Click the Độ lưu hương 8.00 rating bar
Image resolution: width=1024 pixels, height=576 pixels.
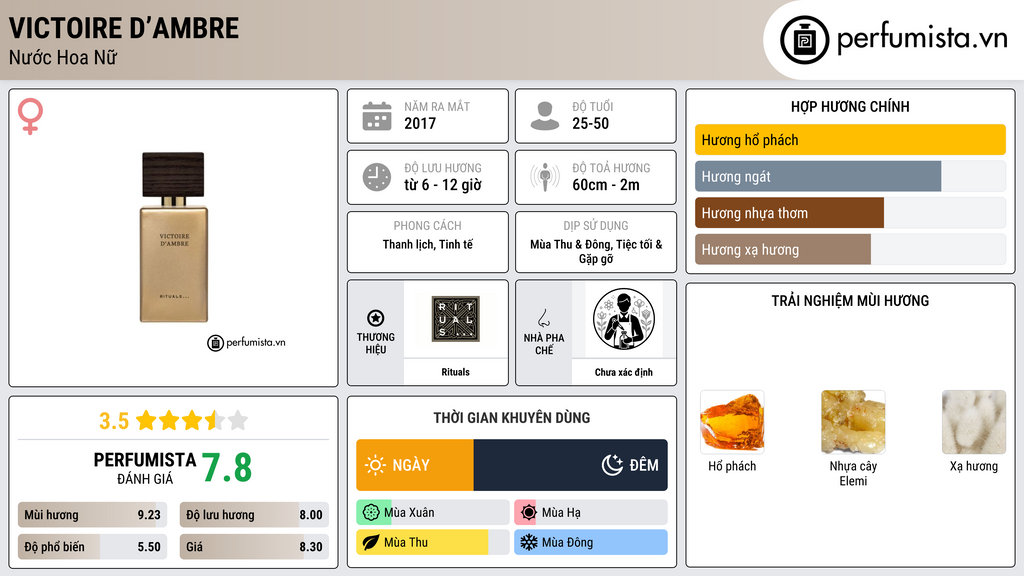(254, 515)
